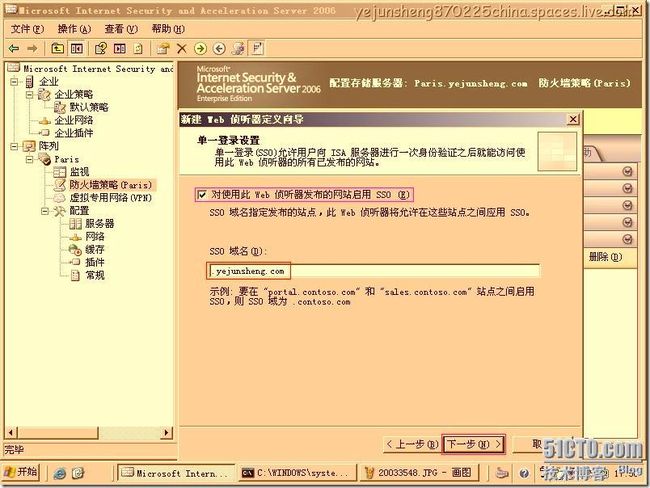Select the 常规 tree item
Image resolution: width=650 pixels, height=488 pixels.
pos(95,275)
